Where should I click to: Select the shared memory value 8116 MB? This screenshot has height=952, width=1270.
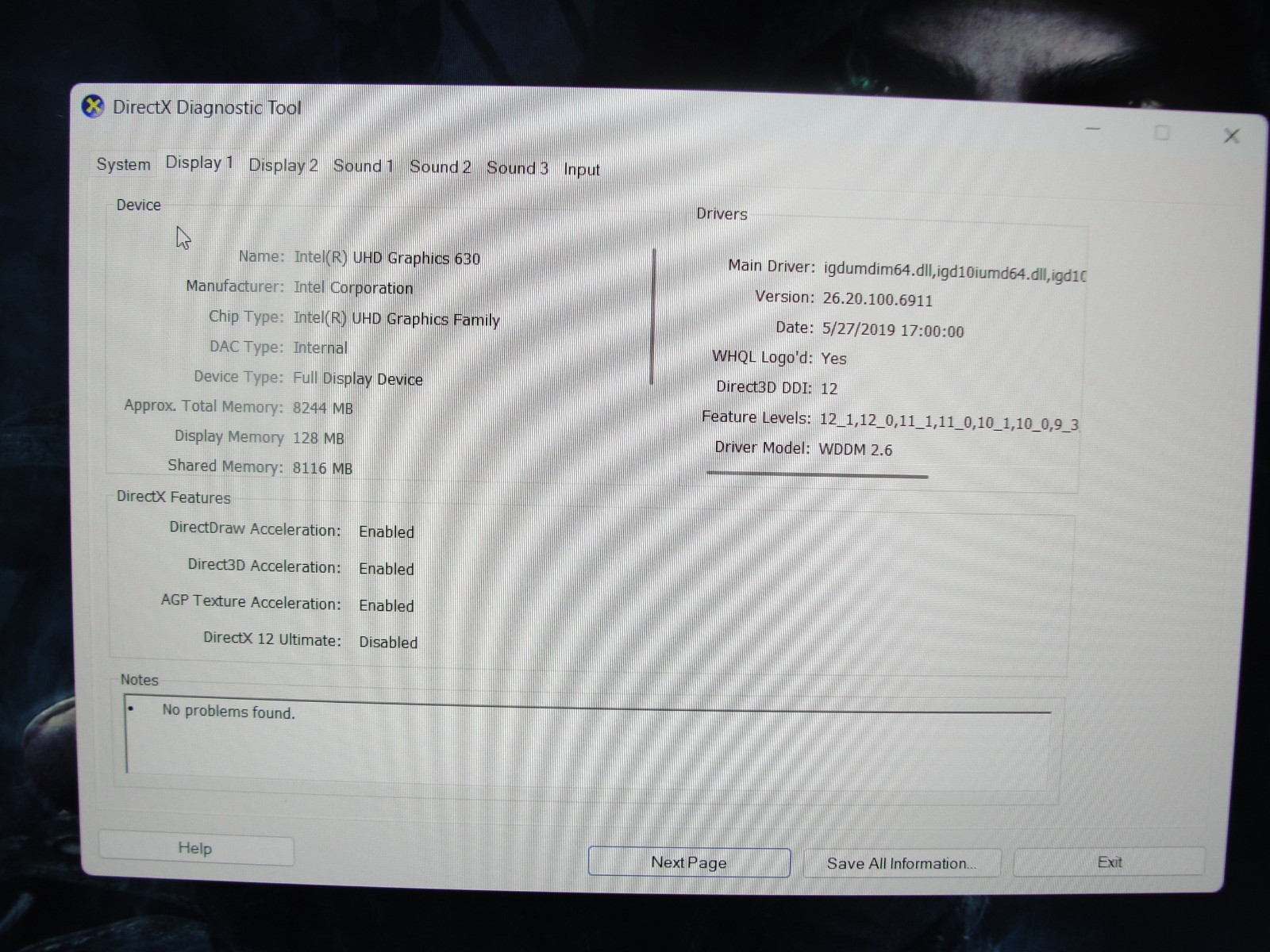pyautogui.click(x=321, y=468)
